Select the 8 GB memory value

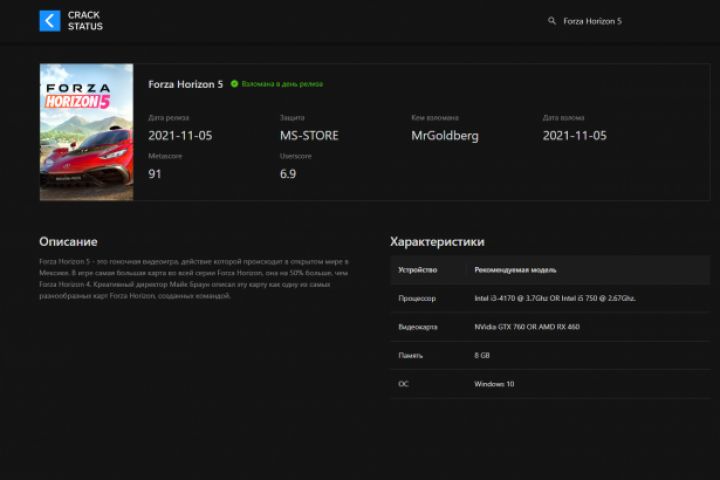coord(482,356)
